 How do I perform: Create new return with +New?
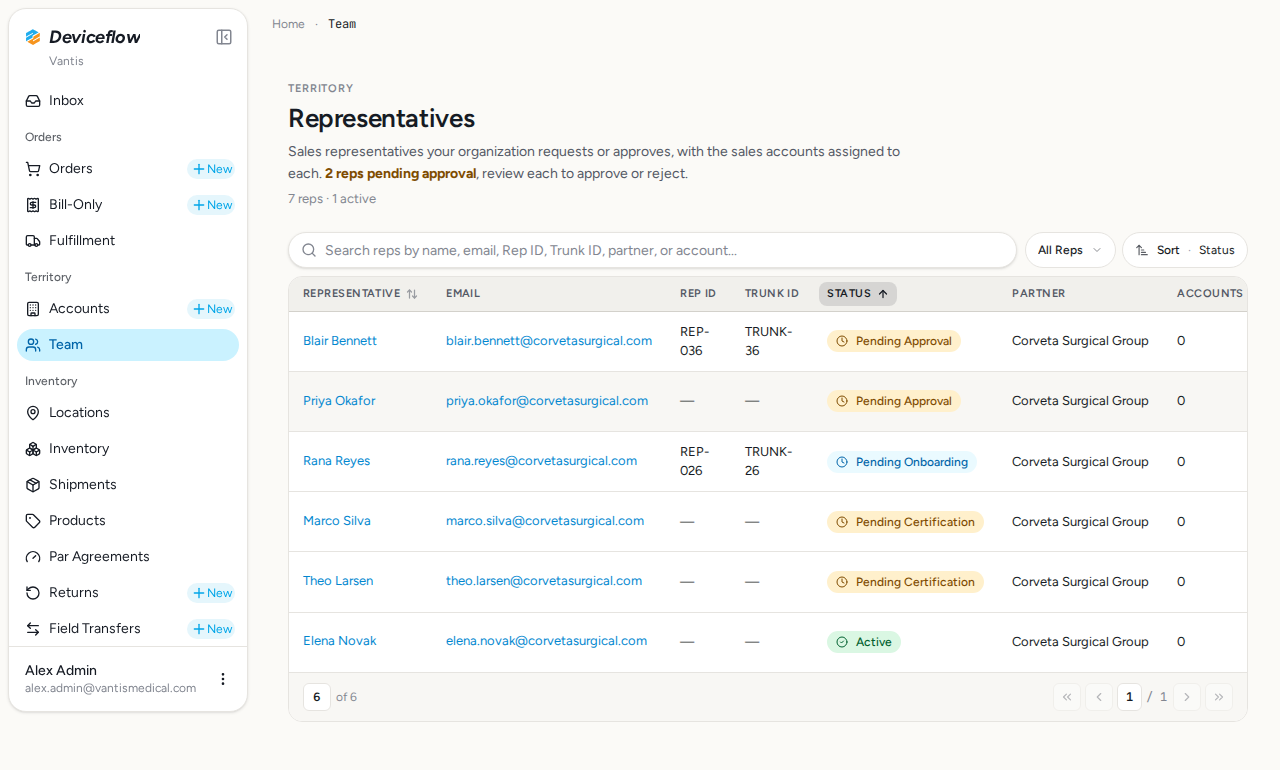tap(212, 593)
